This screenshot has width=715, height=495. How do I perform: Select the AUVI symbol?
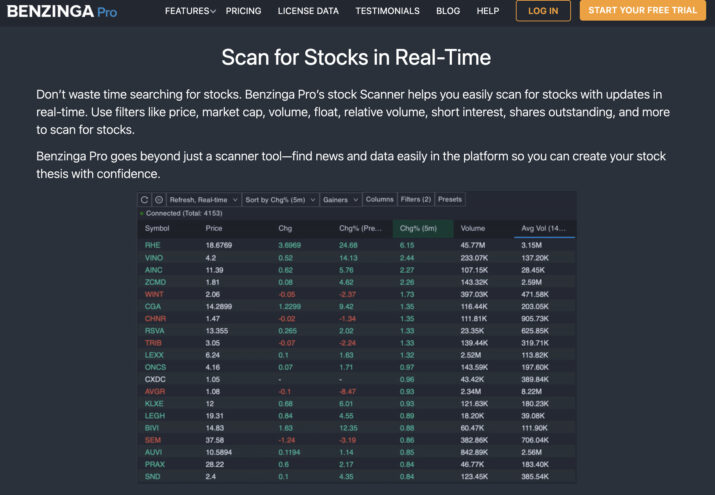pos(153,452)
